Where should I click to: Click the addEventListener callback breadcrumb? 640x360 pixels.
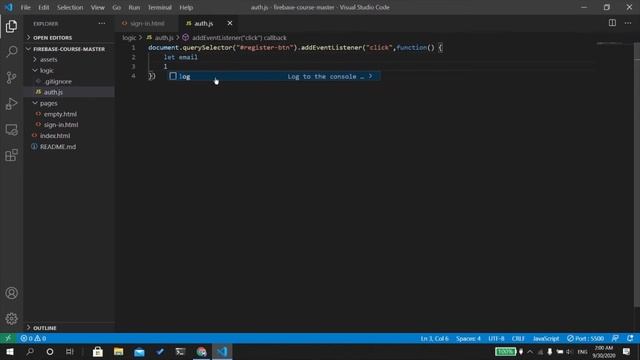click(x=235, y=38)
